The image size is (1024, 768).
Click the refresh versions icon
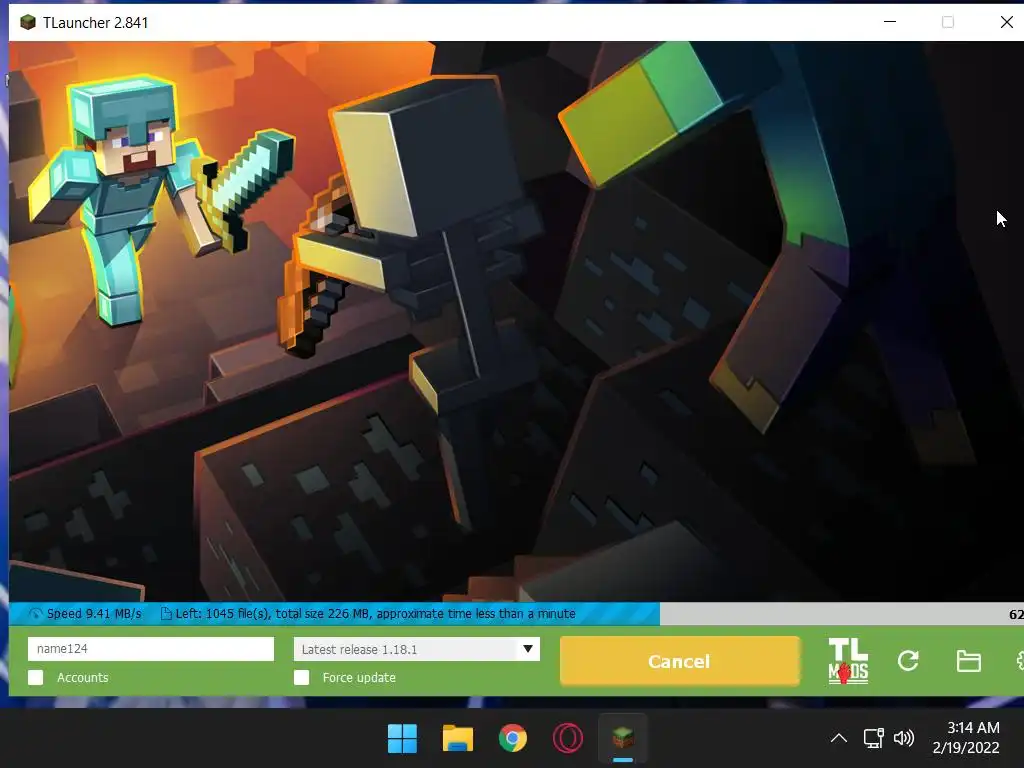coord(908,661)
